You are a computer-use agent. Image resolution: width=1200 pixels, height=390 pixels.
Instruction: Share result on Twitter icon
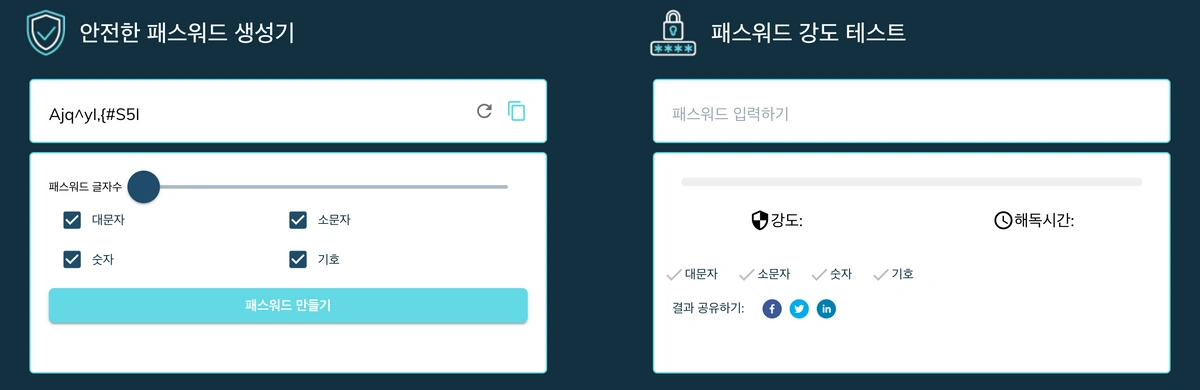click(799, 309)
